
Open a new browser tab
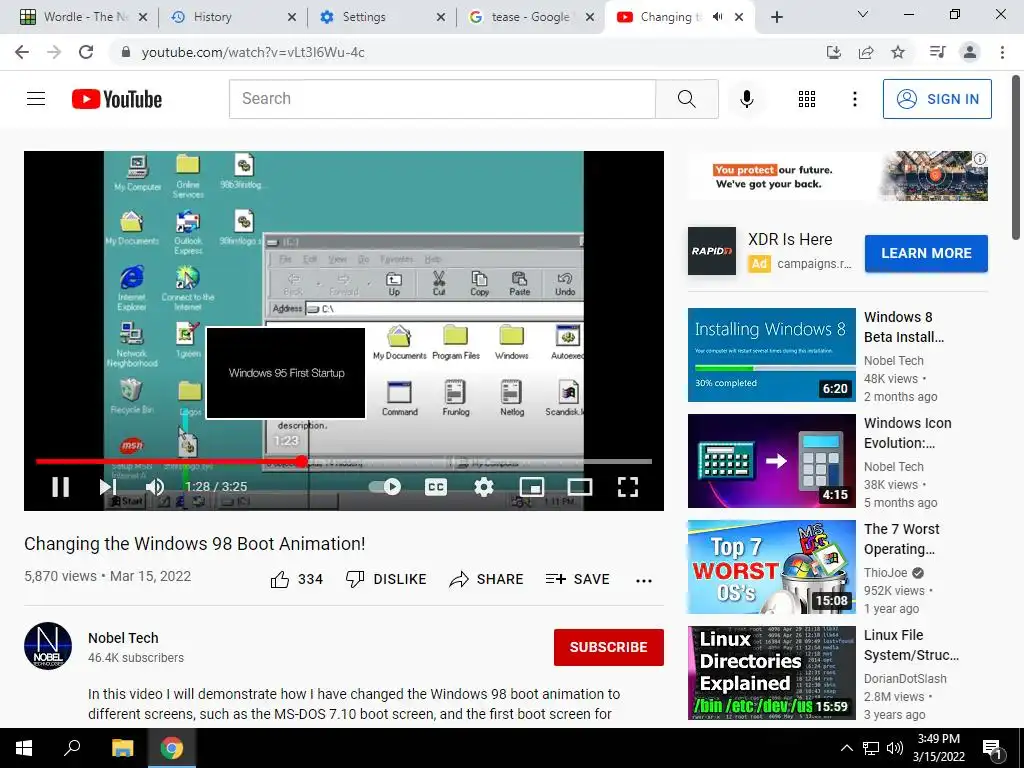tap(776, 17)
